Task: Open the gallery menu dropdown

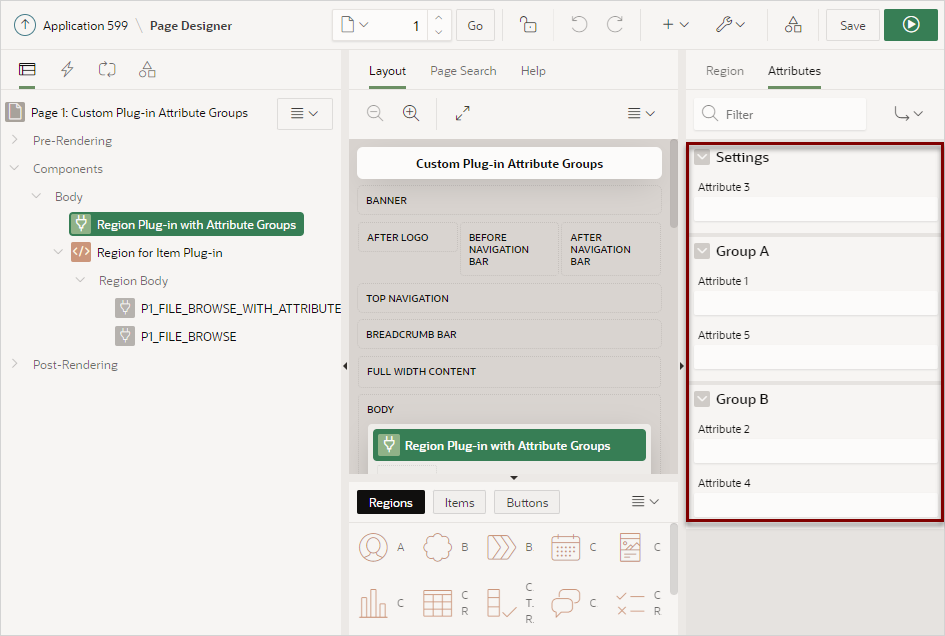Action: (x=645, y=502)
